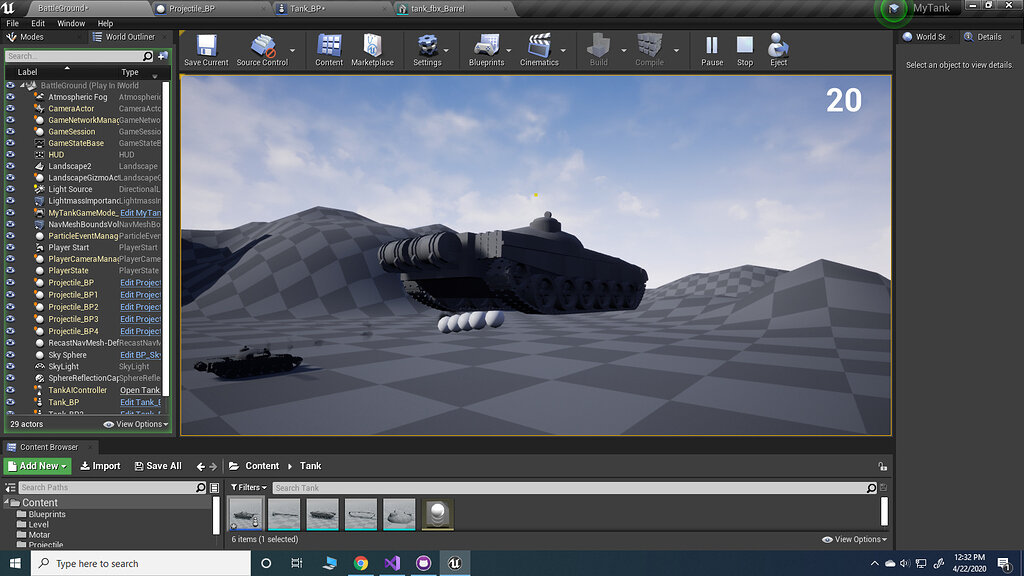Stop the play-in-editor session
1024x576 pixels.
pos(745,47)
